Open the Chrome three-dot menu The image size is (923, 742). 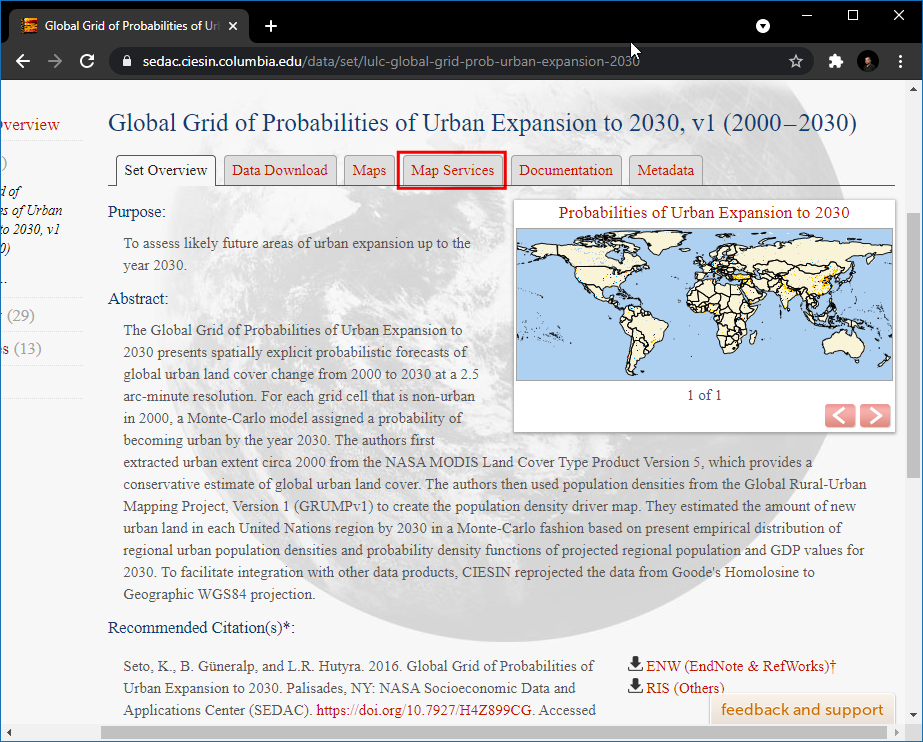coord(901,61)
